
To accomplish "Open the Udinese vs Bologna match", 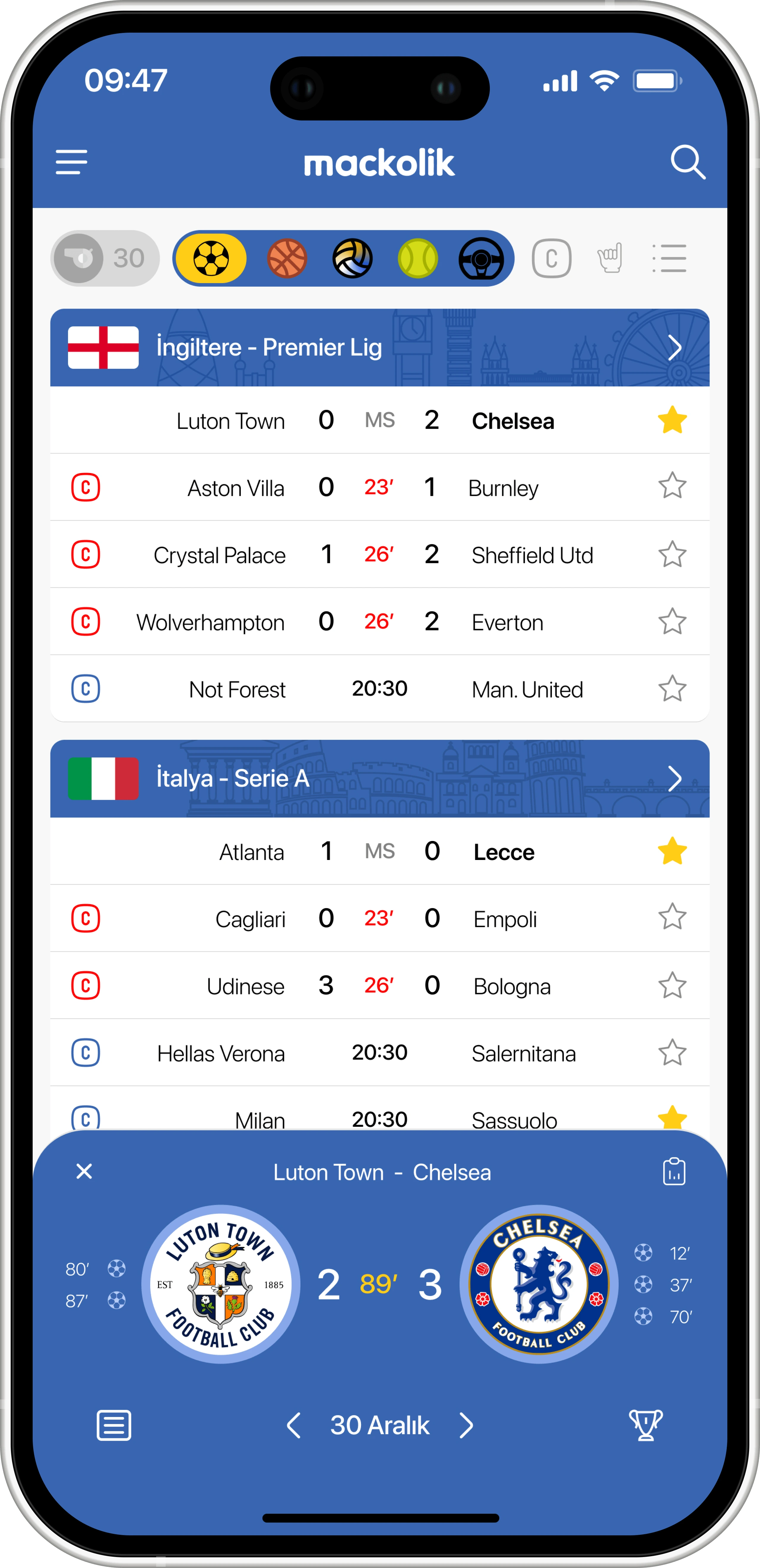I will [x=379, y=985].
